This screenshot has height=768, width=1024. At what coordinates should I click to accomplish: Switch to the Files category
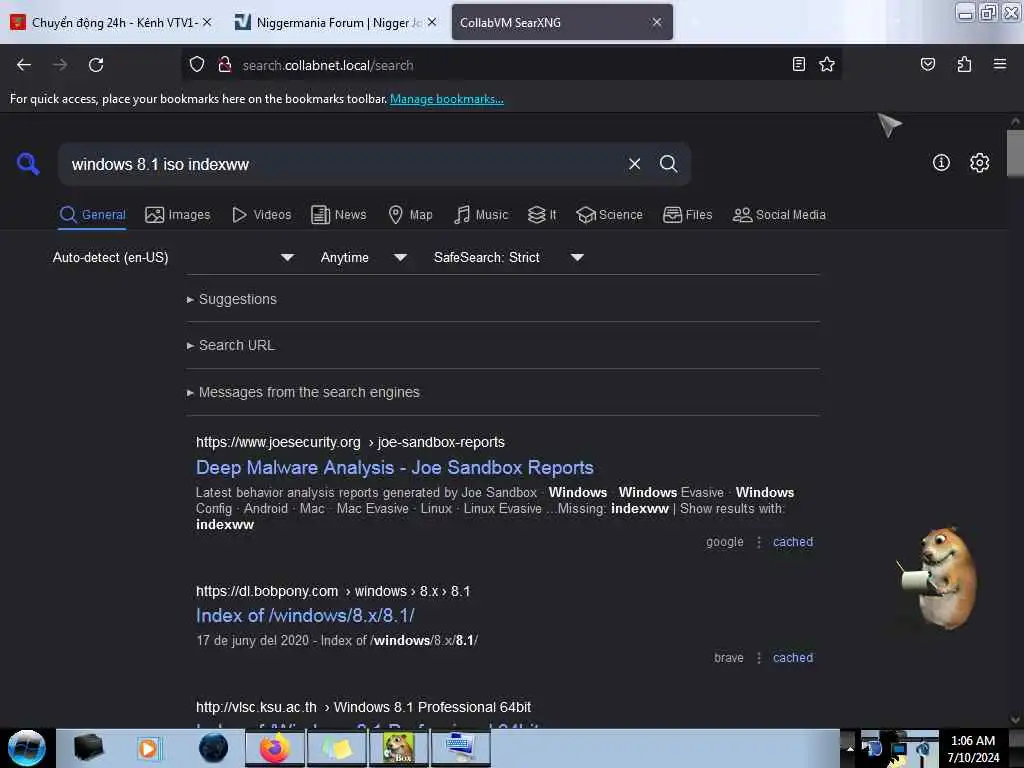pyautogui.click(x=687, y=215)
